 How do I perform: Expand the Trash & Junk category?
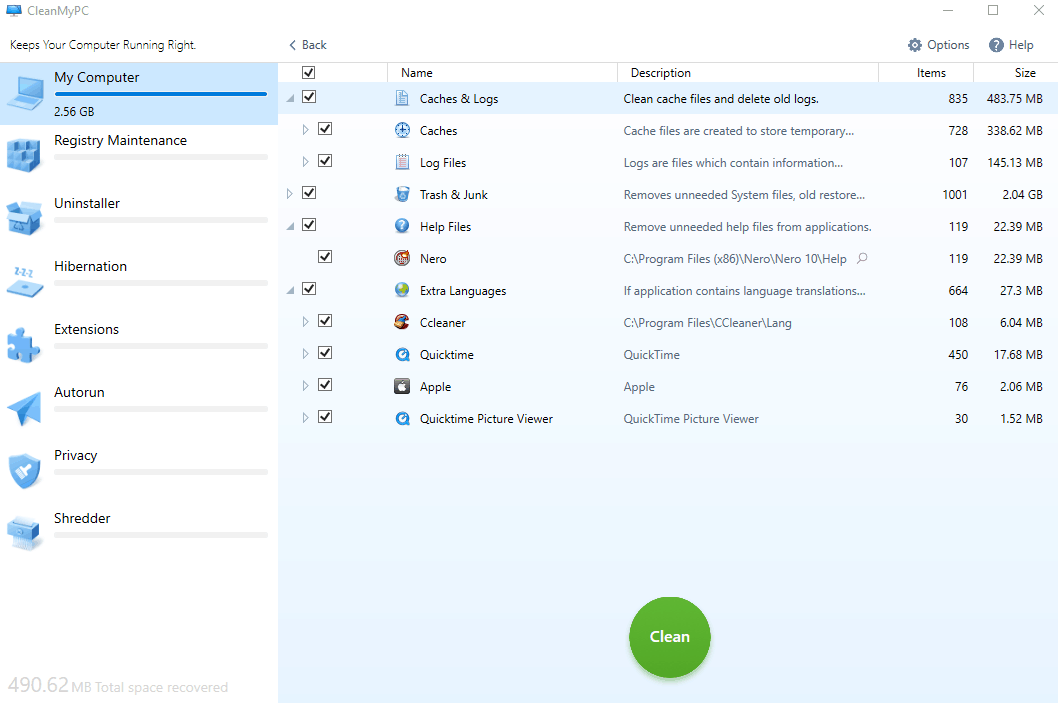tap(290, 194)
